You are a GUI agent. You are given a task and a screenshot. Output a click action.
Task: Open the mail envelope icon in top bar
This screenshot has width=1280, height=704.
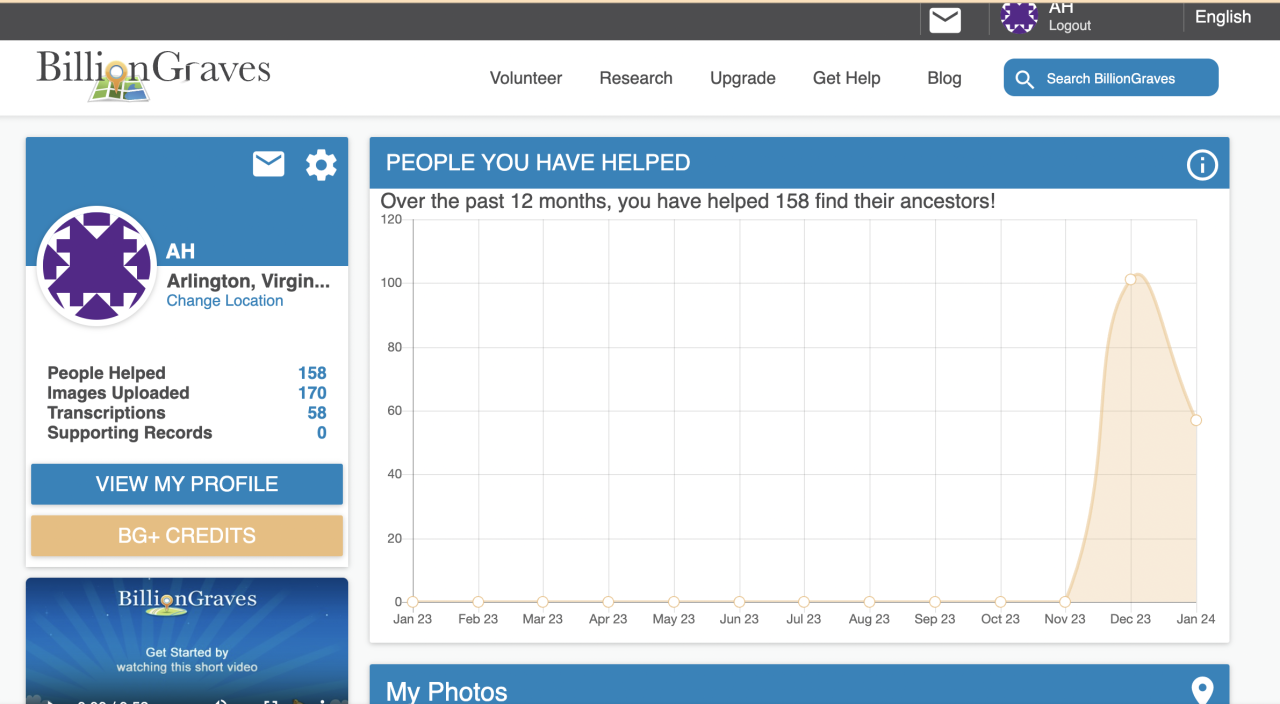[x=945, y=20]
